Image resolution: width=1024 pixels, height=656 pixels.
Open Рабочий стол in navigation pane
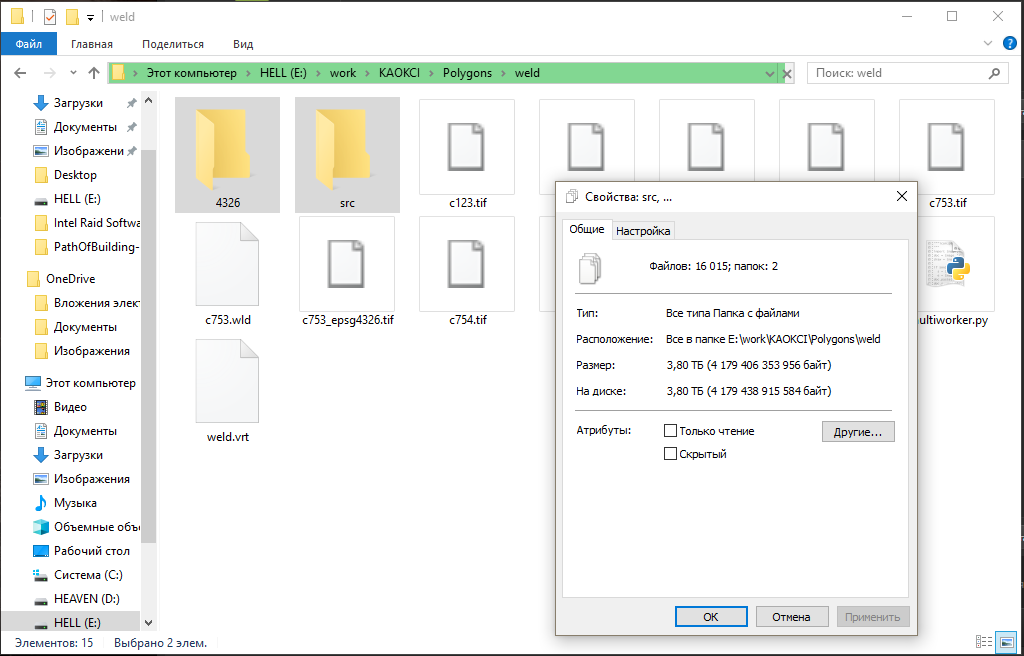[x=91, y=551]
